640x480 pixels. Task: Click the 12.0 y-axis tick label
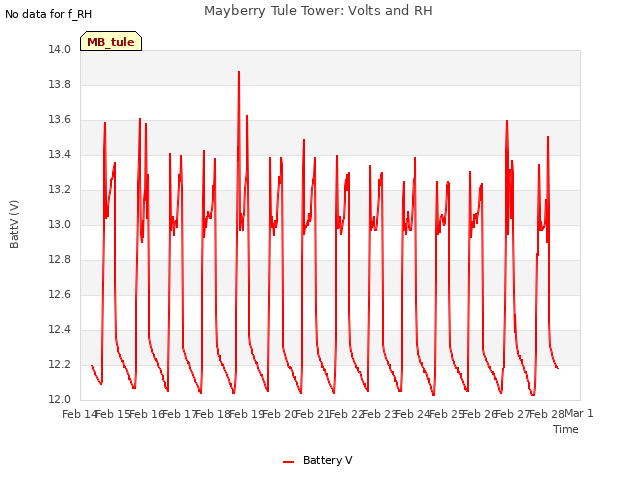click(x=60, y=399)
